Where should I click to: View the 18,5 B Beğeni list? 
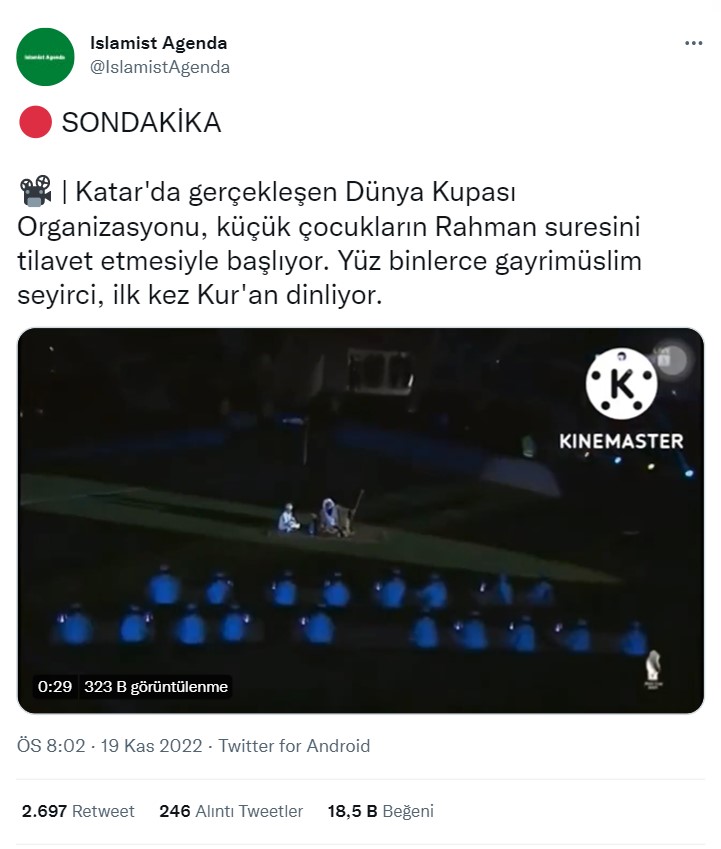[381, 811]
